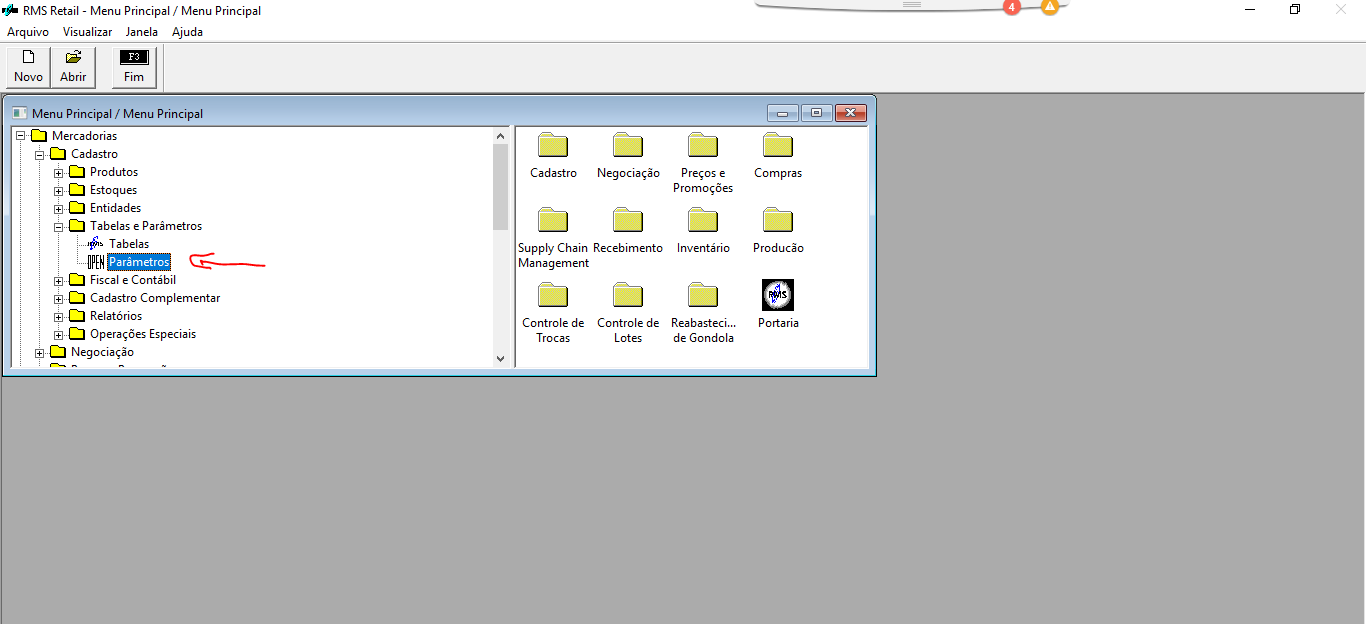Select the Parâmetros tree item

click(139, 262)
